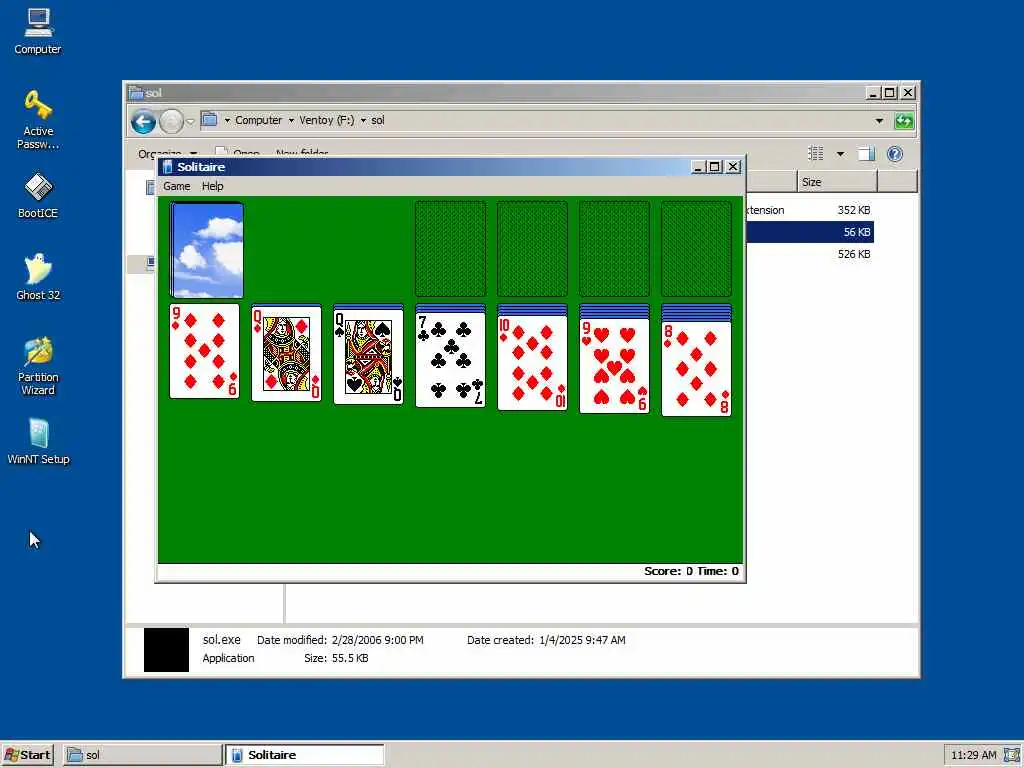Select the 7 of clubs card
This screenshot has height=768, width=1024.
pos(451,359)
